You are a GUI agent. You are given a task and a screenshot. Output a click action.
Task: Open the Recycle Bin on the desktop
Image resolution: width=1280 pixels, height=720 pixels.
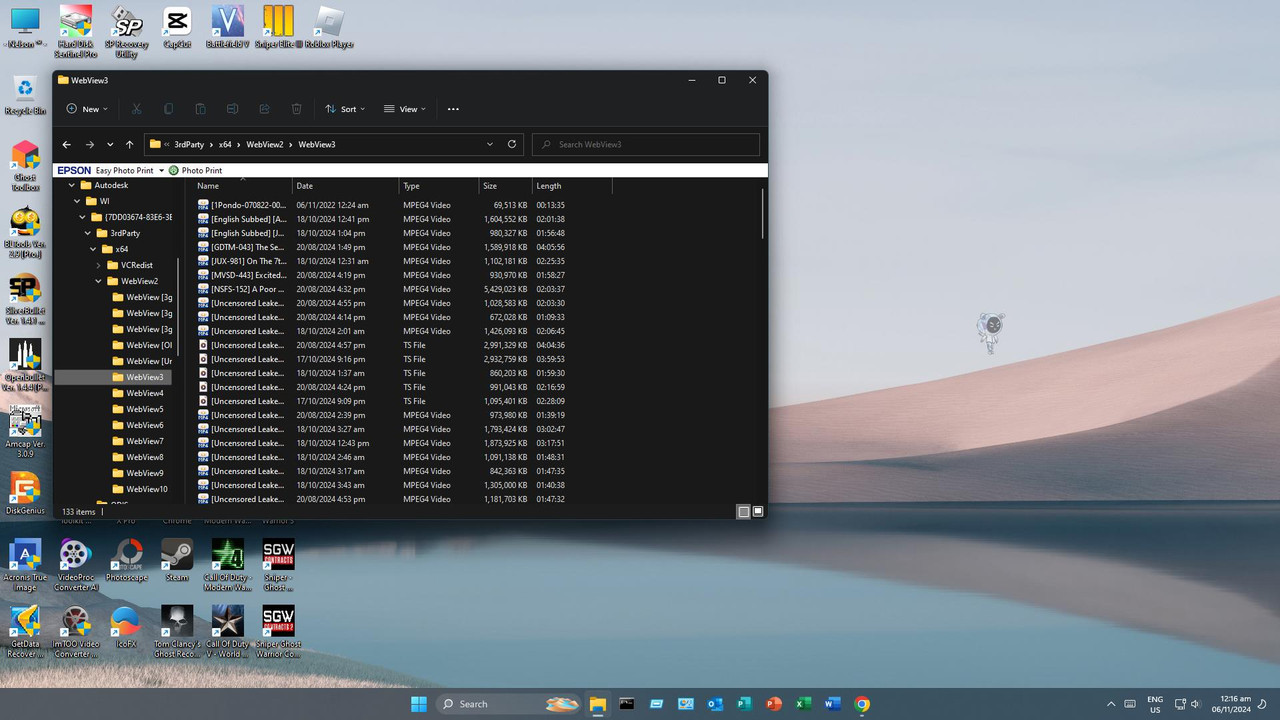[25, 95]
